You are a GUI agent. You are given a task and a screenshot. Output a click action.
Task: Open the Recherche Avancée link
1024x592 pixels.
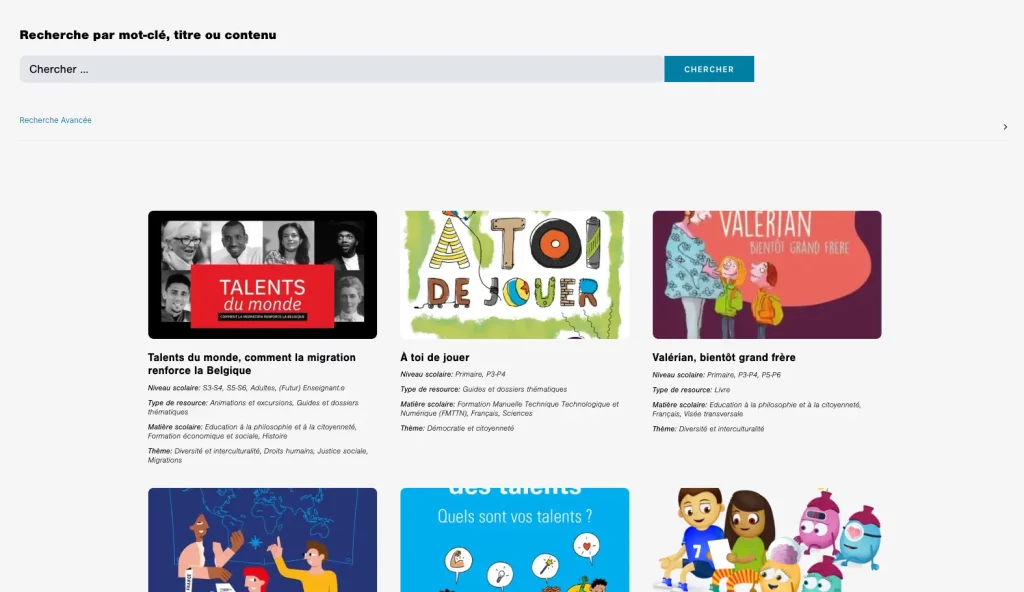coord(56,120)
